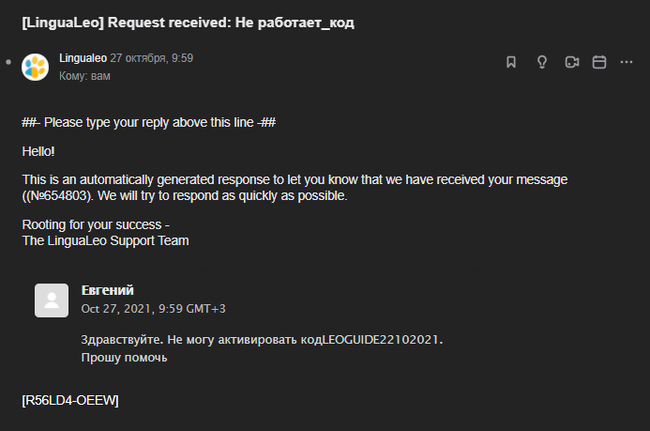Click the ticket number №654803
Screen dimensions: 650x431
58,196
